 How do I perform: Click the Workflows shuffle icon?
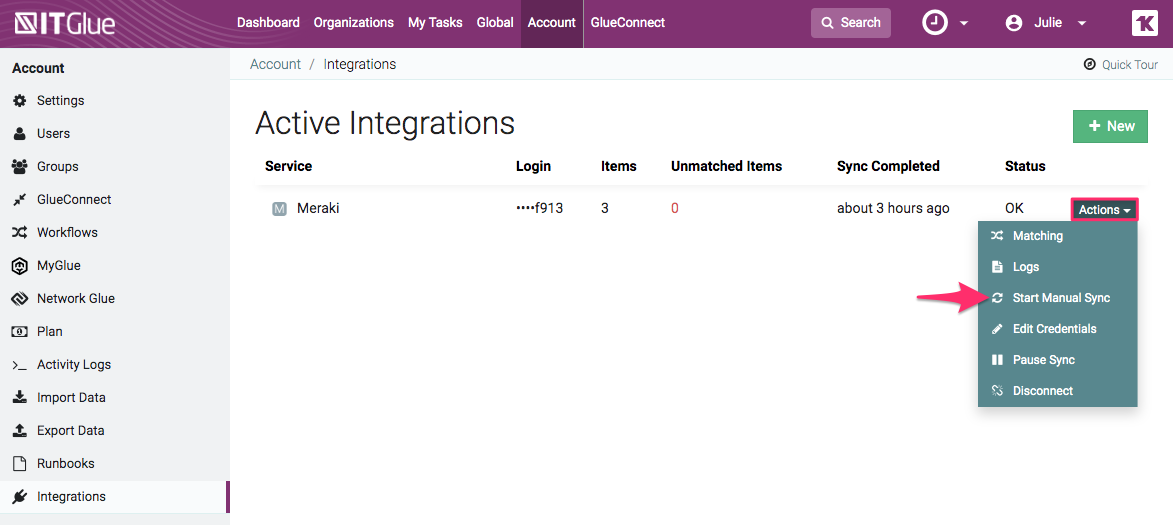click(x=20, y=233)
